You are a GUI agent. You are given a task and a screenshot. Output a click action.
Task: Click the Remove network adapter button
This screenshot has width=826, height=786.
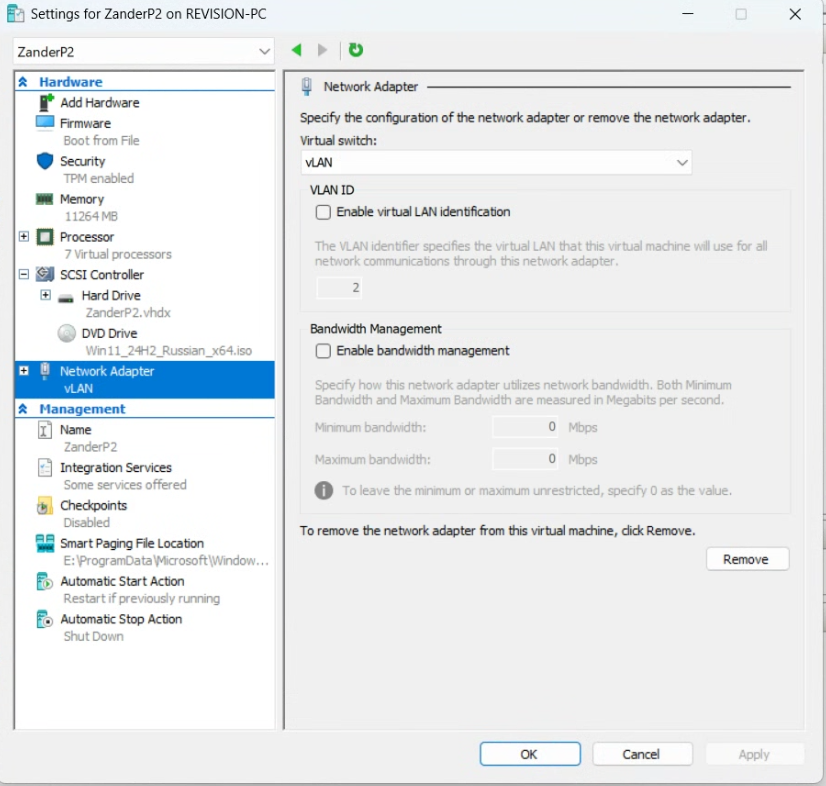pos(747,559)
